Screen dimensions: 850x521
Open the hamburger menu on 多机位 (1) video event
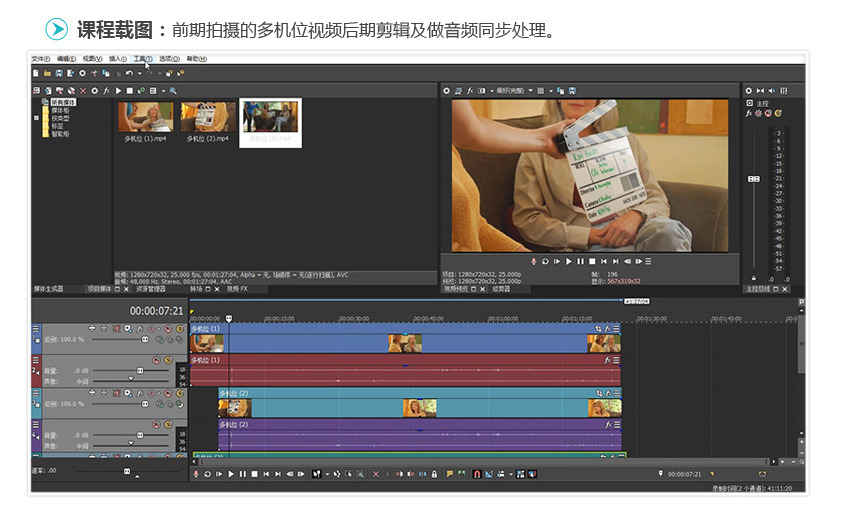(x=616, y=329)
